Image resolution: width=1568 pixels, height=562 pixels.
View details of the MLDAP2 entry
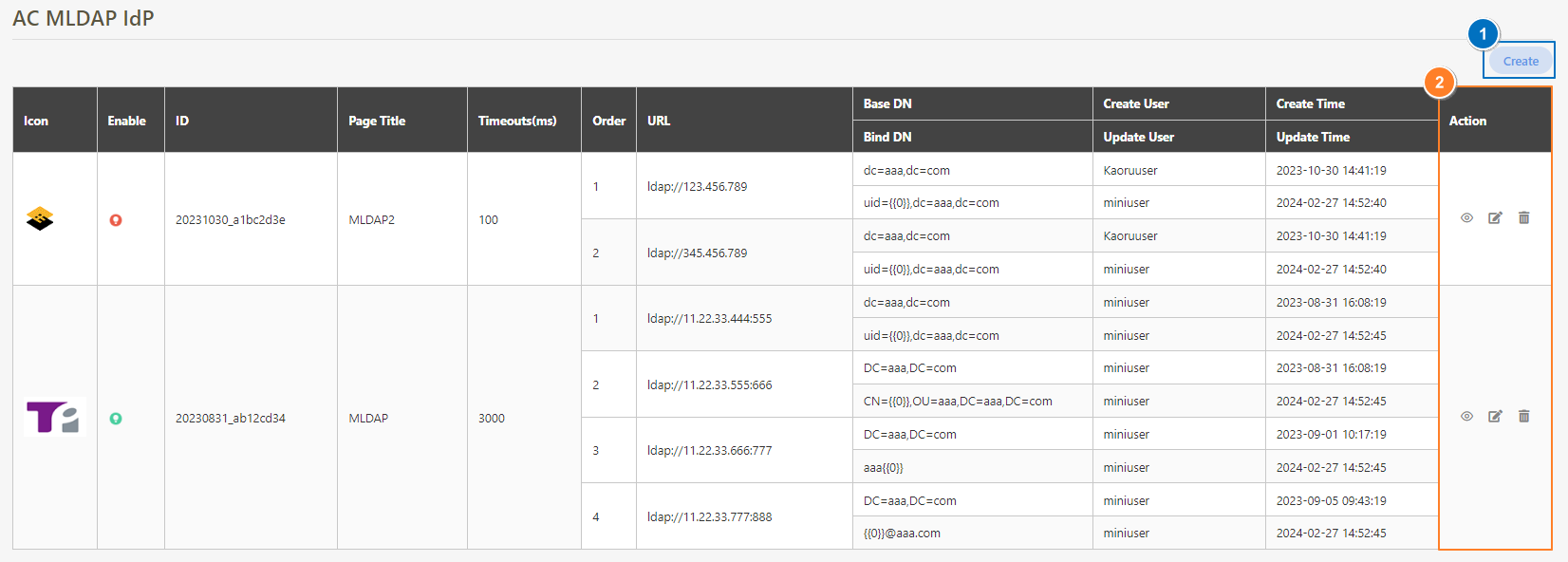coord(1466,218)
